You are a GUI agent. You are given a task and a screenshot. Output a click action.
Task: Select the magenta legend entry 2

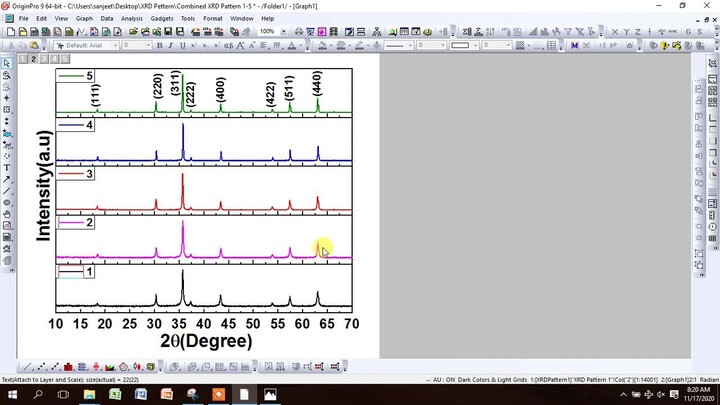click(76, 223)
